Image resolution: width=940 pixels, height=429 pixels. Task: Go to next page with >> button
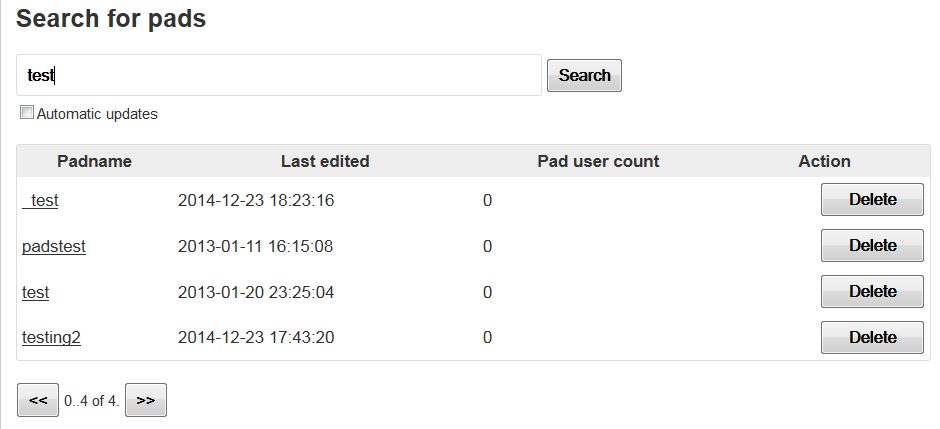(x=146, y=400)
